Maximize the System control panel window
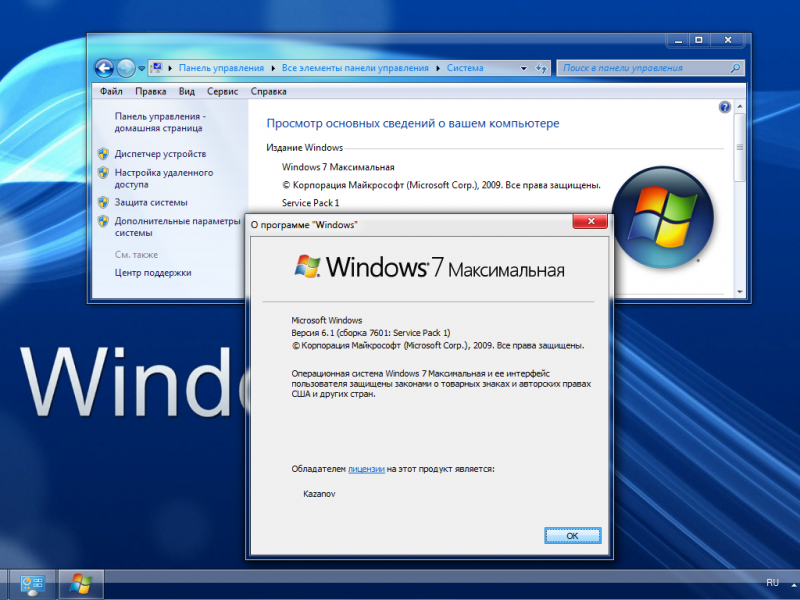The image size is (800, 600). [699, 40]
